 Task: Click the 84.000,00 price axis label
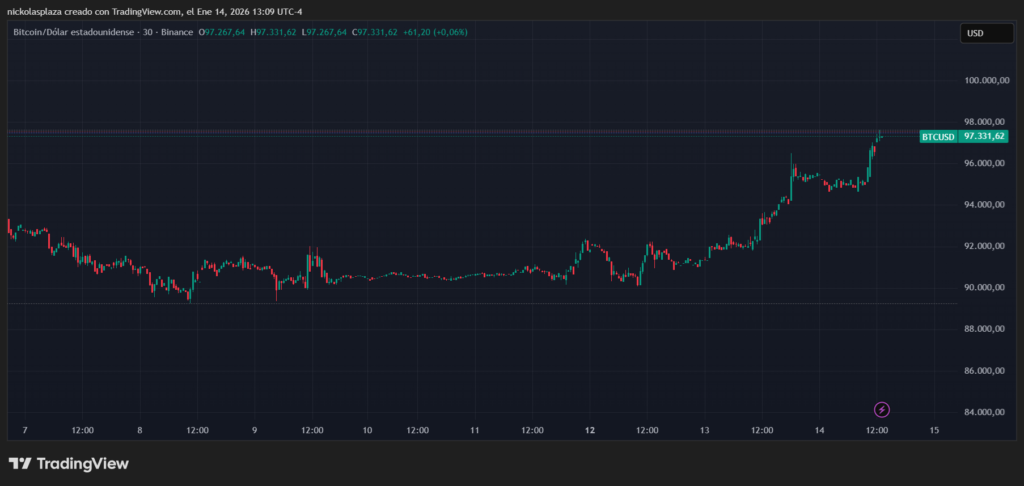[982, 412]
